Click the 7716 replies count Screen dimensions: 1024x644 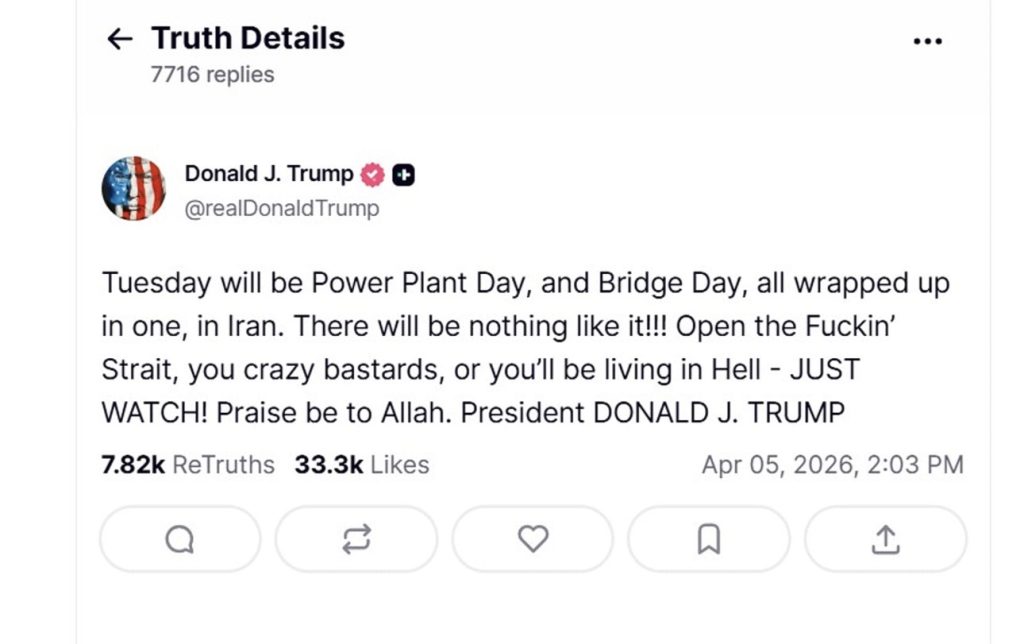coord(212,74)
